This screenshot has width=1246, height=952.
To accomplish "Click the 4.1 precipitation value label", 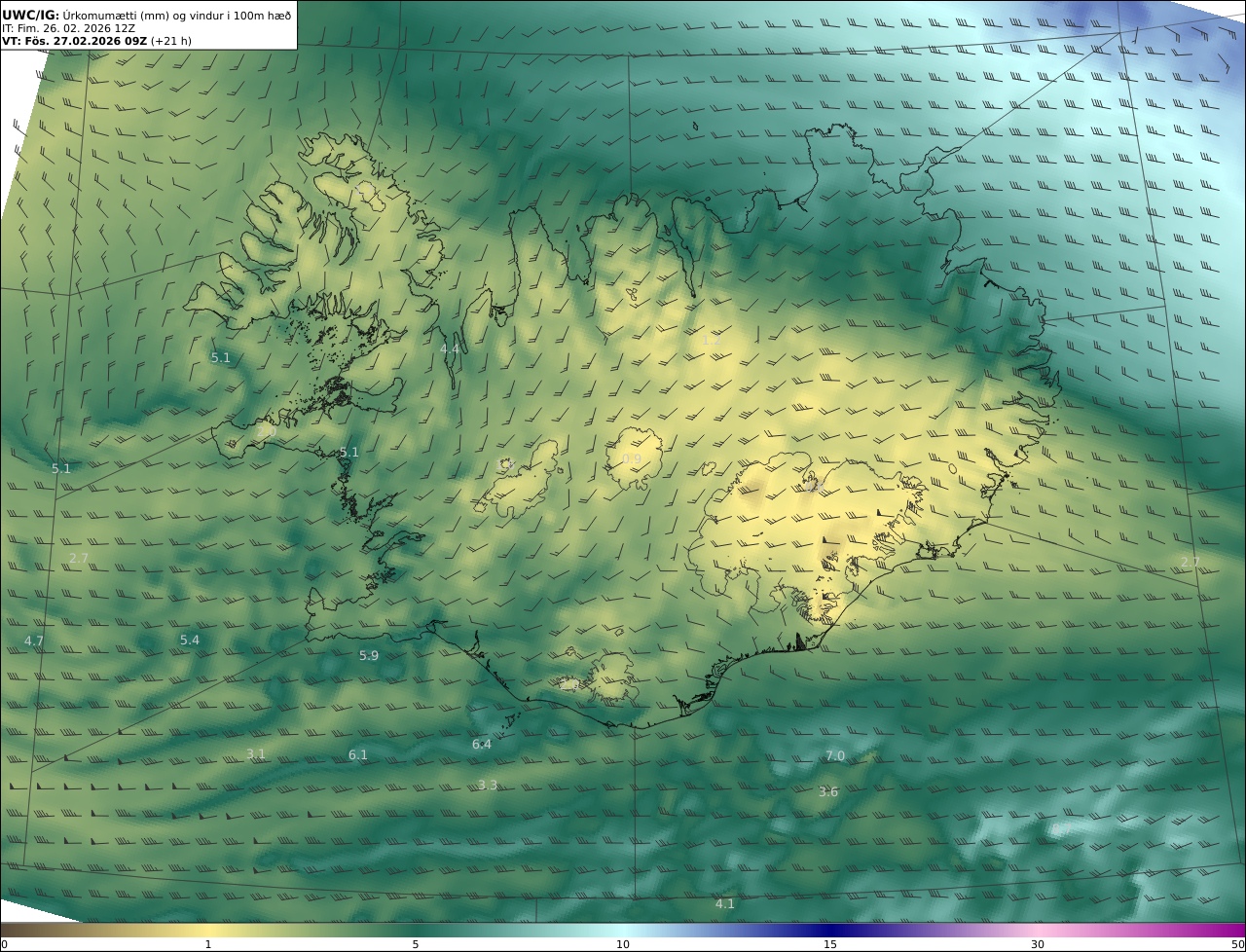I will click(725, 903).
